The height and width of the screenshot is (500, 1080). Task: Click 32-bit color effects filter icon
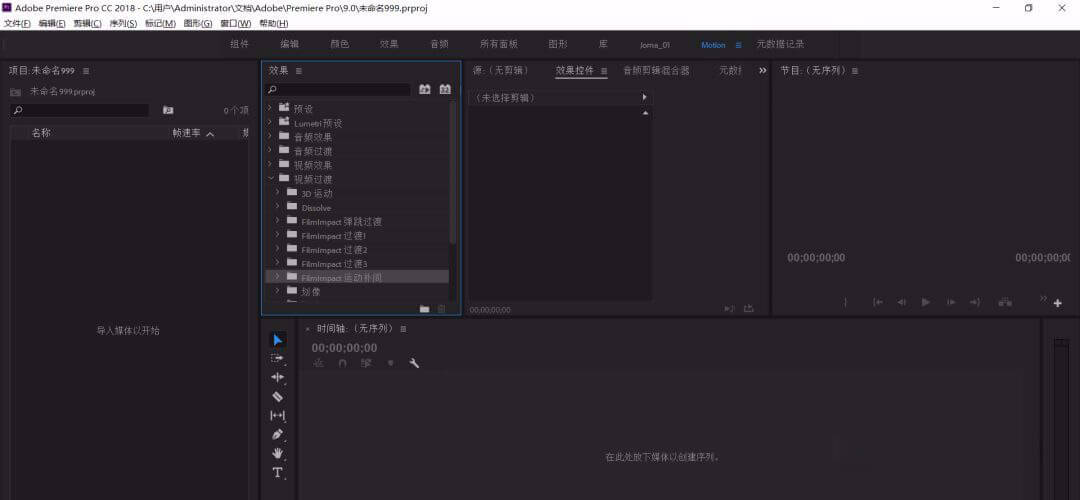[445, 90]
